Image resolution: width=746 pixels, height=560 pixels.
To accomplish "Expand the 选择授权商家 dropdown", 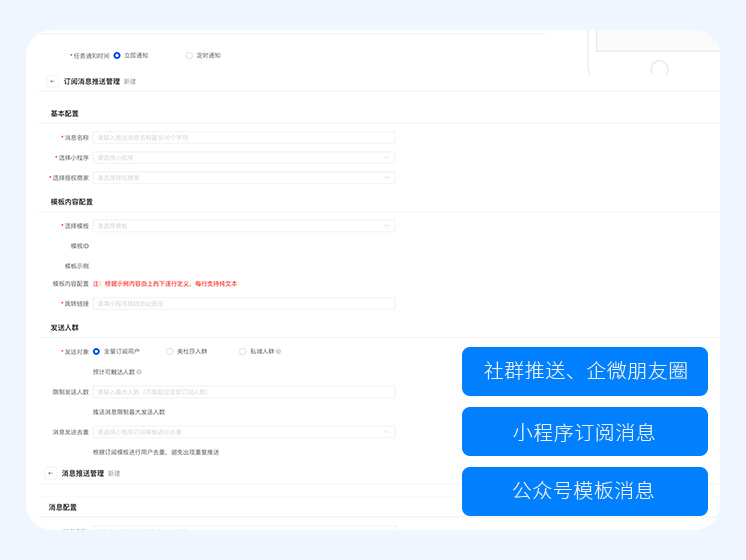I will pos(244,178).
